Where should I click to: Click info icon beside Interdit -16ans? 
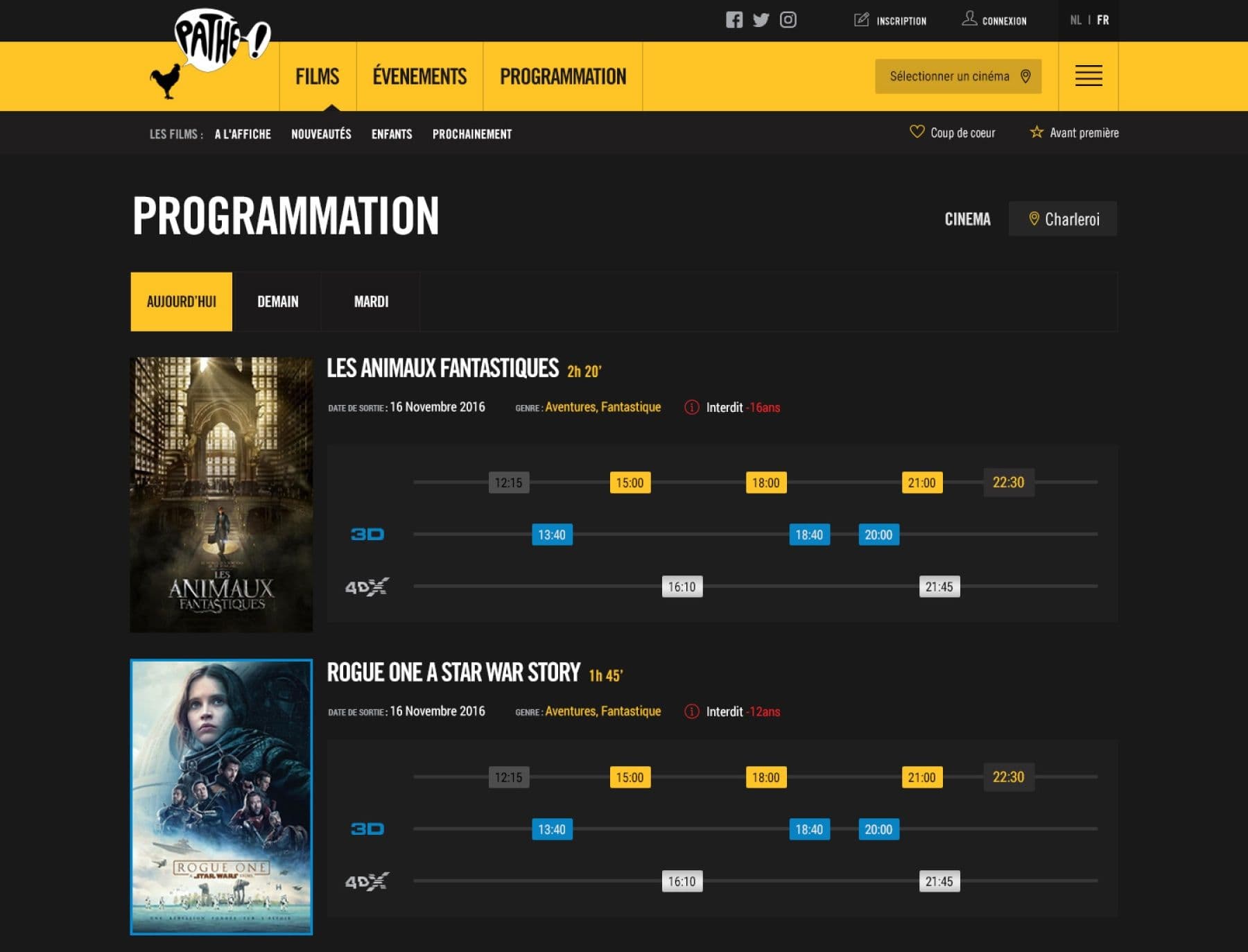tap(691, 408)
